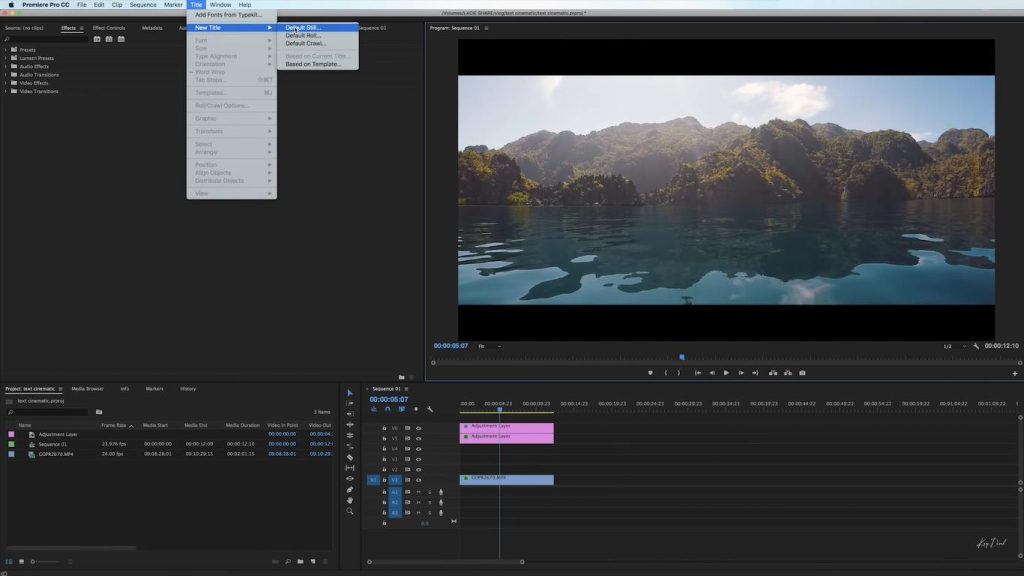Toggle V1 track output visibility eye

click(x=417, y=480)
